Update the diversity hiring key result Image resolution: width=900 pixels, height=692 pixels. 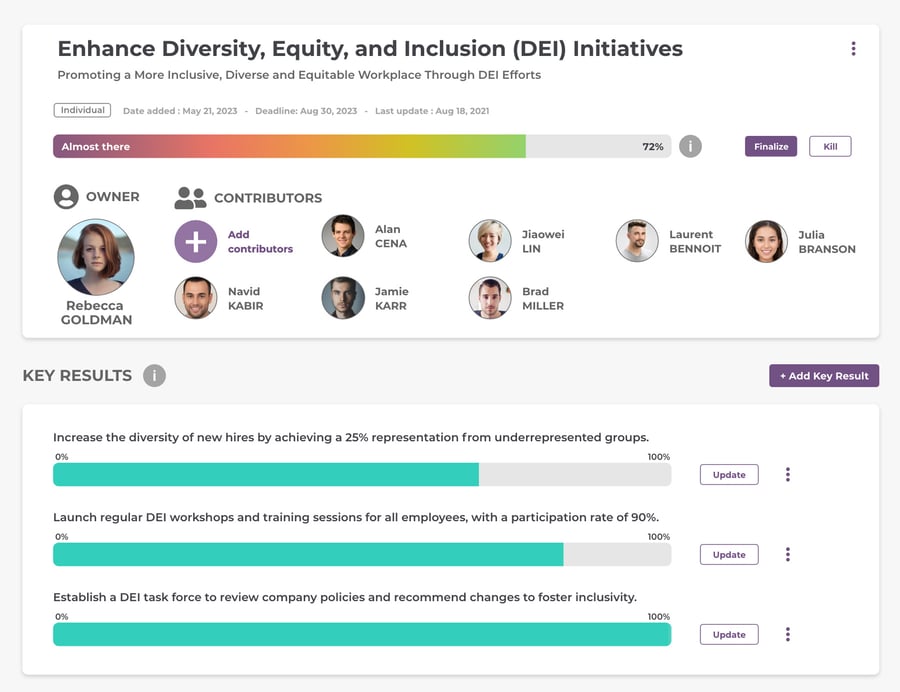point(728,474)
